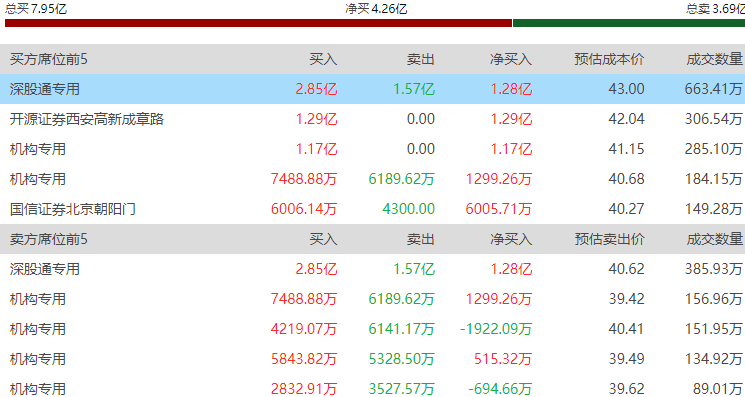Click the 39.42 estimated sell price
This screenshot has height=397, width=745.
point(627,299)
